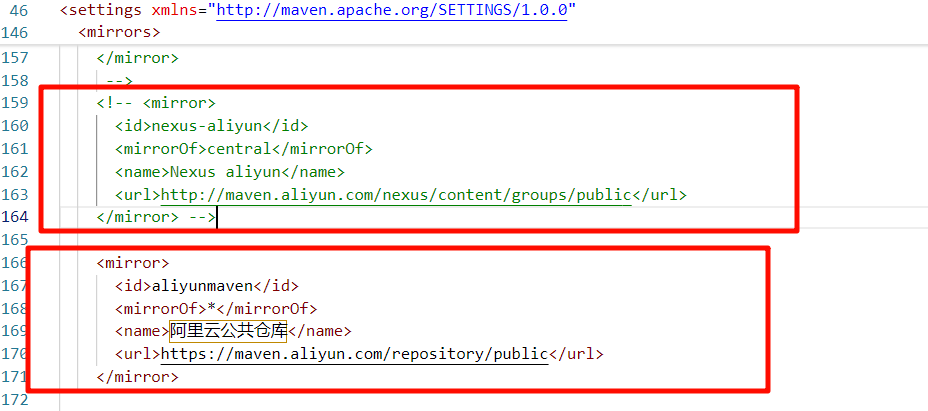This screenshot has height=411, width=928.
Task: Open the maven.apache.org SETTINGS namespace link
Action: [392, 11]
